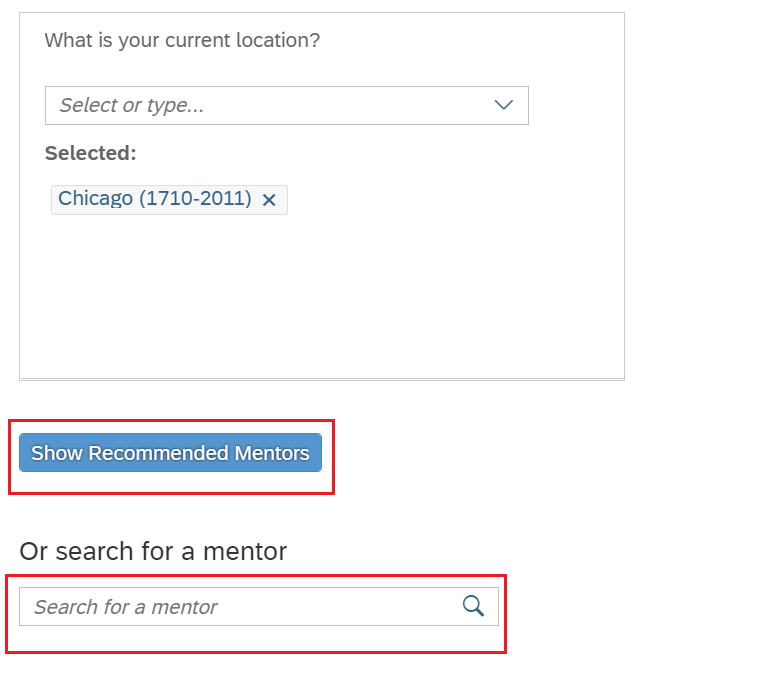Click the 'Selected:' label

tap(91, 153)
